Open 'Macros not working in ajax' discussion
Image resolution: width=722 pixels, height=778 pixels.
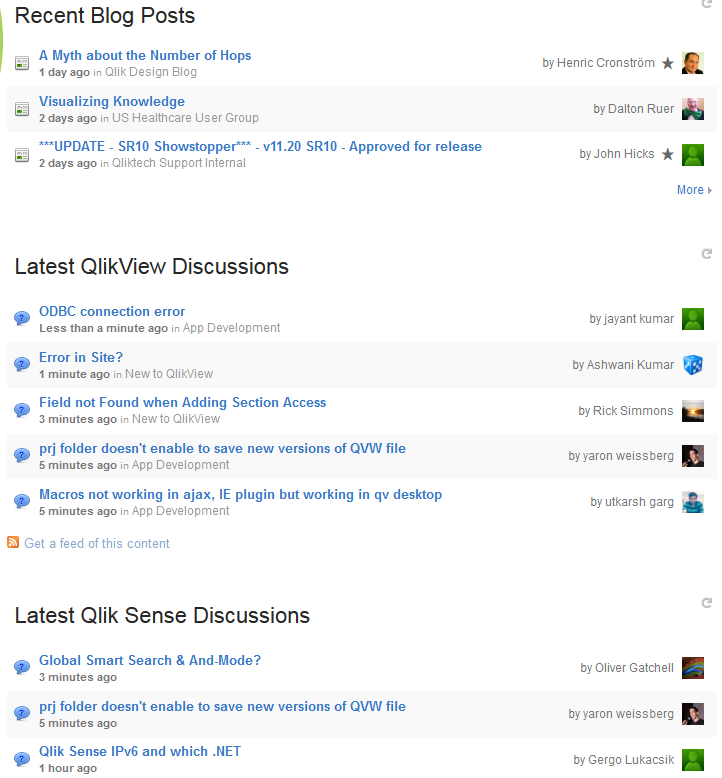click(x=240, y=495)
